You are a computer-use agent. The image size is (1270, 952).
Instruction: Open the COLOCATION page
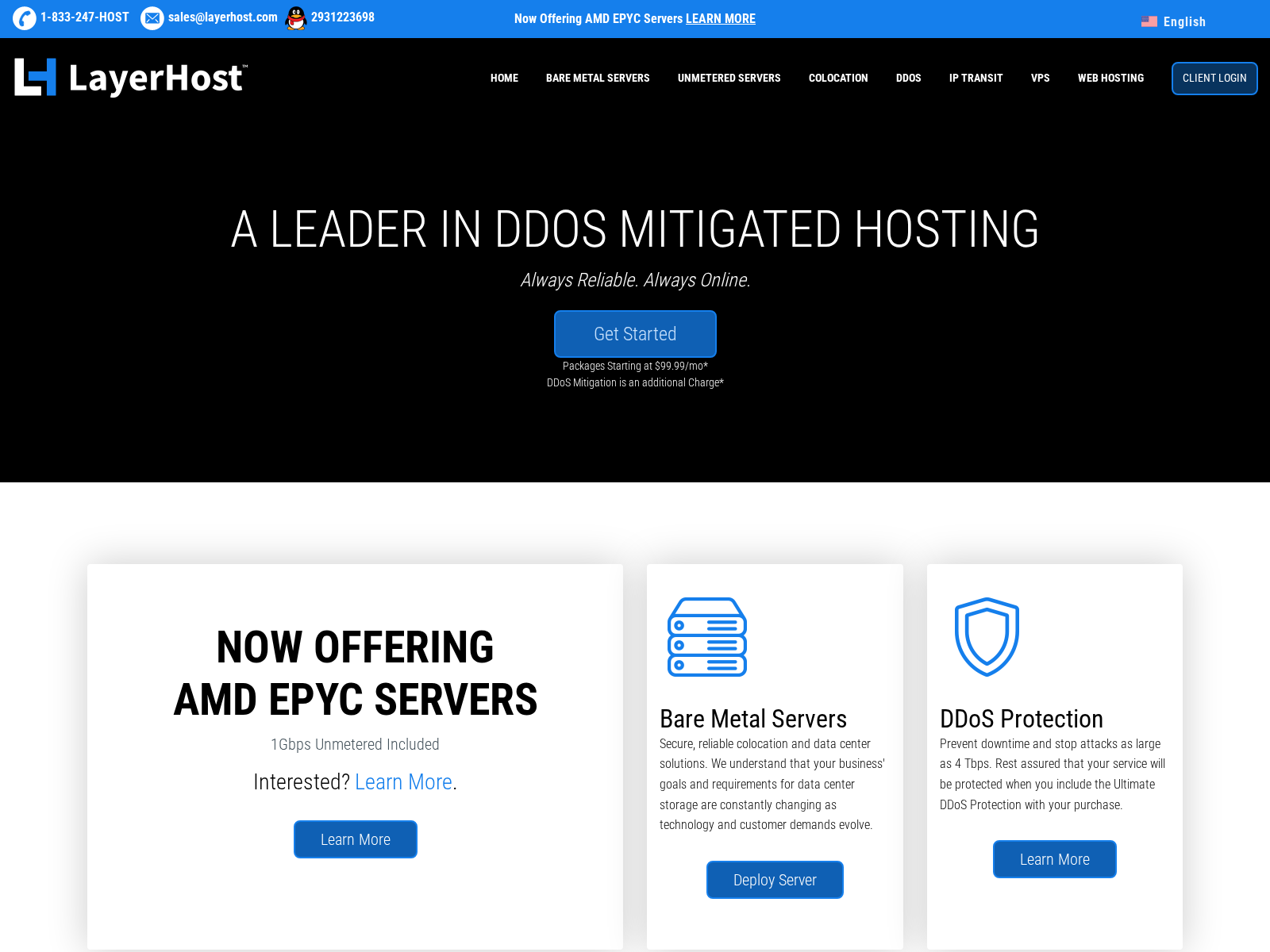pos(838,78)
